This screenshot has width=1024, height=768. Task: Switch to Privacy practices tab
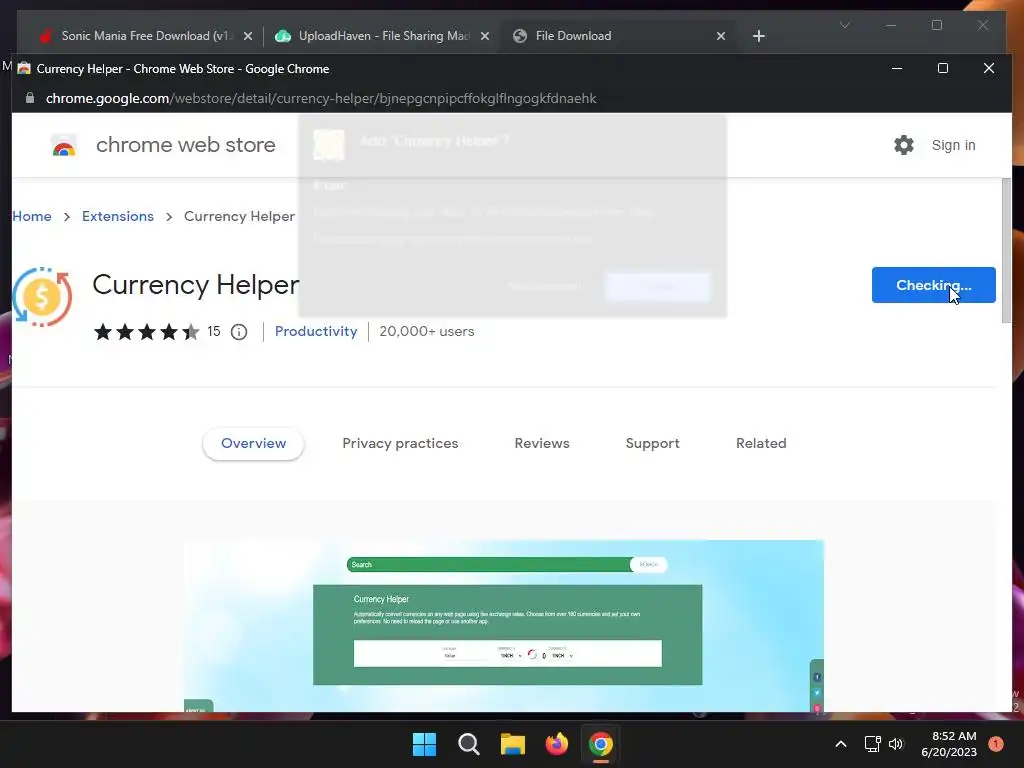pyautogui.click(x=400, y=443)
